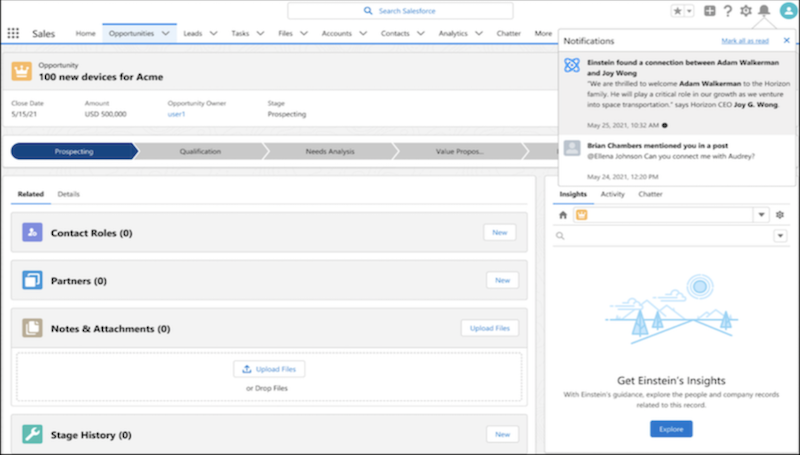This screenshot has width=800, height=455.
Task: Click the Stage History wrench icon
Action: [x=32, y=435]
